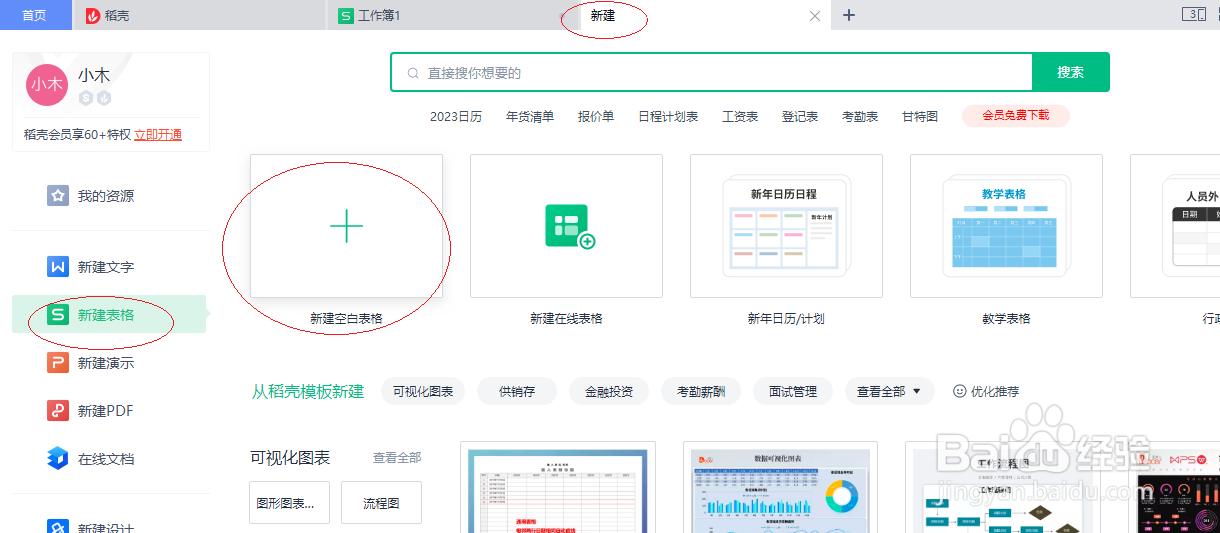Click the 新建空白表格 plus icon

pos(346,226)
